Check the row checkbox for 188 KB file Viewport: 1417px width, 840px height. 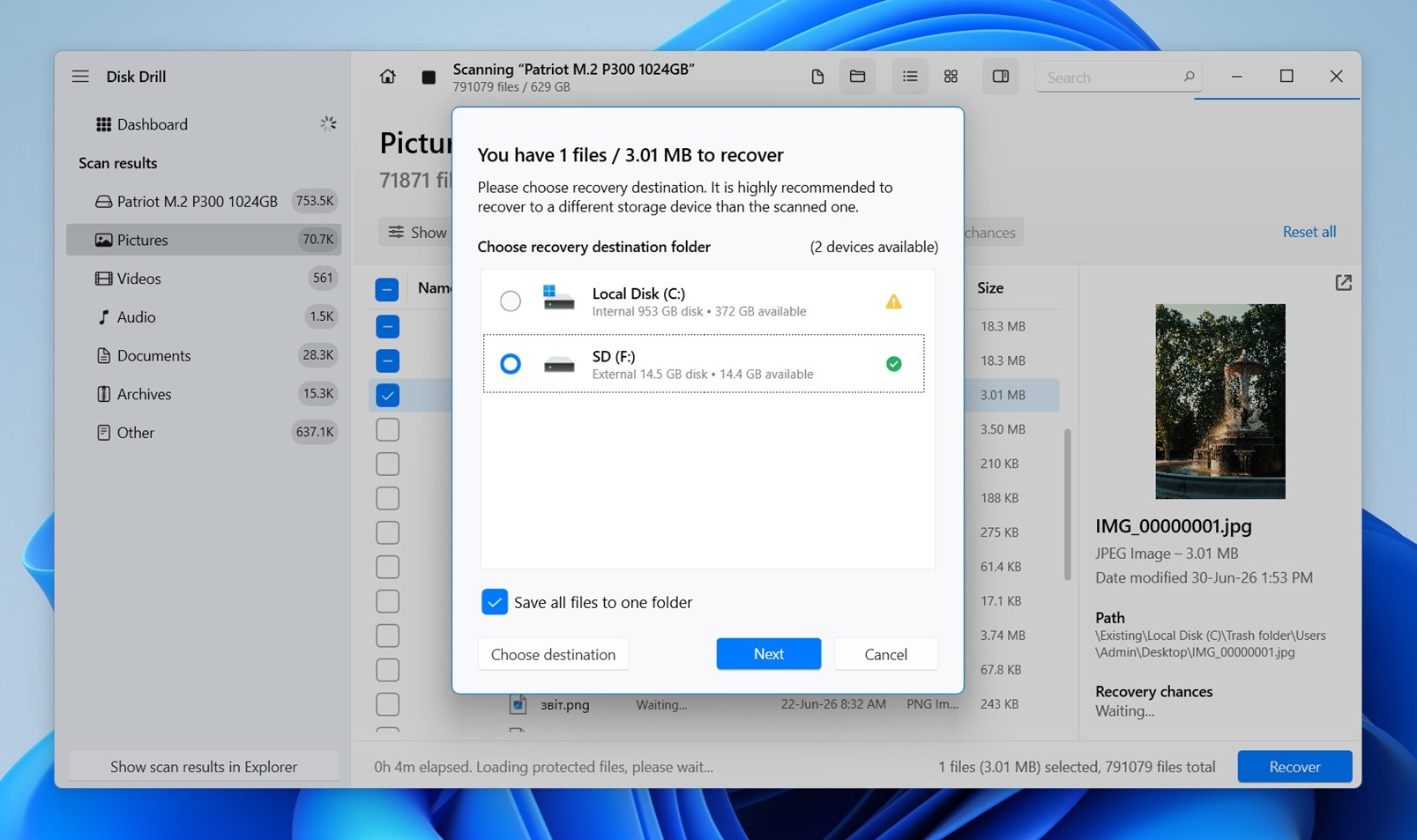pos(387,498)
